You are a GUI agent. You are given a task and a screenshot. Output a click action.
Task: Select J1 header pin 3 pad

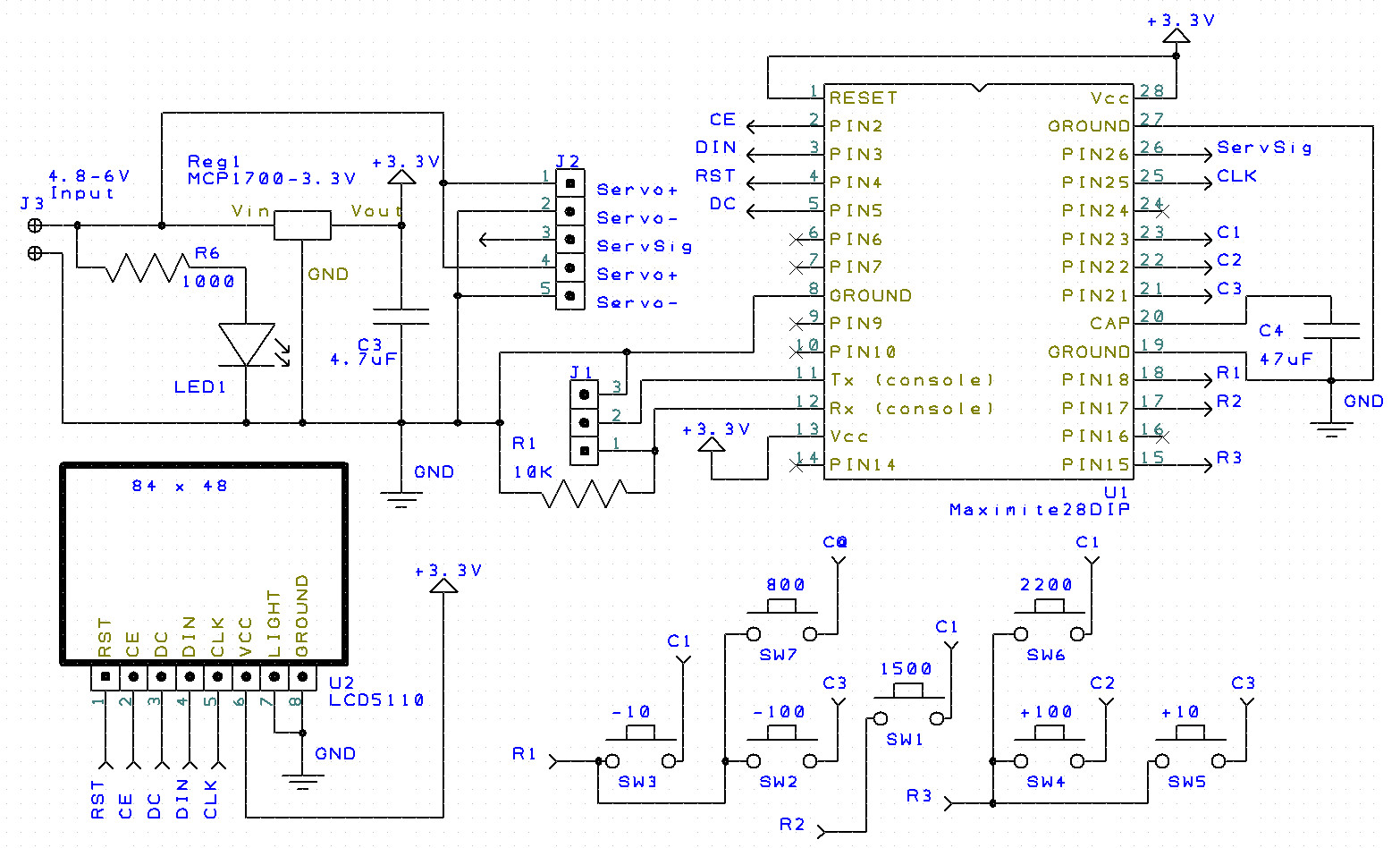point(585,394)
